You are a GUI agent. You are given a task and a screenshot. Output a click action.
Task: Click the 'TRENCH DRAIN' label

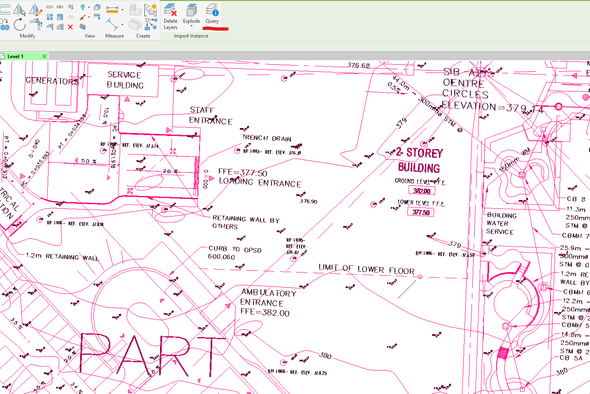point(266,138)
